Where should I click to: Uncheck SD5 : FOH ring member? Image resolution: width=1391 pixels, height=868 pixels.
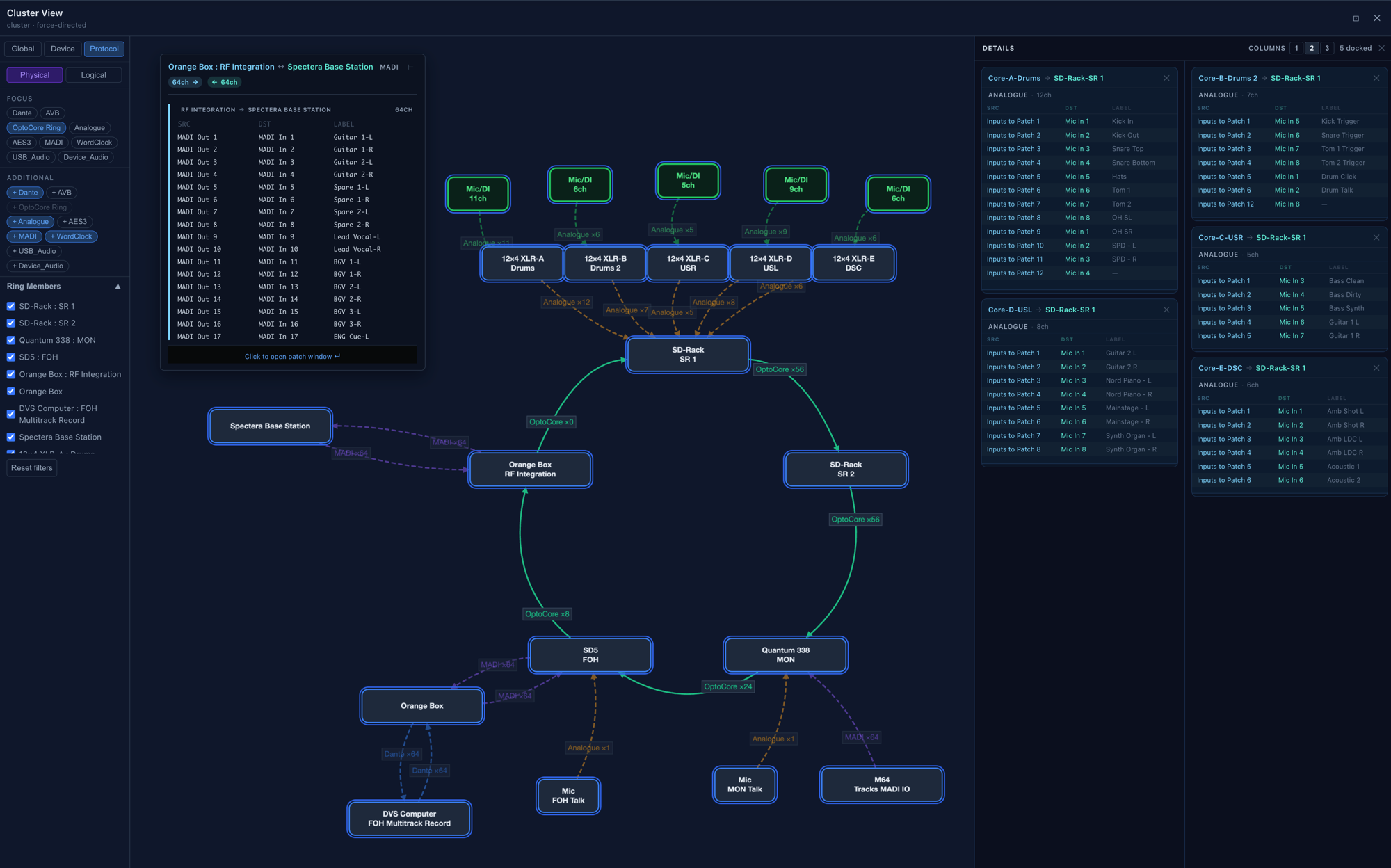[11, 357]
